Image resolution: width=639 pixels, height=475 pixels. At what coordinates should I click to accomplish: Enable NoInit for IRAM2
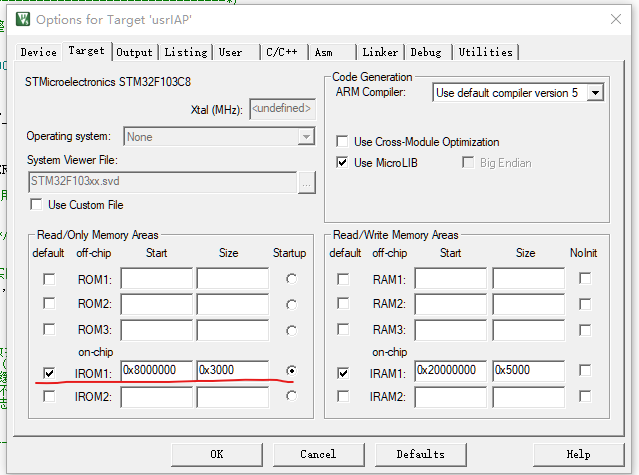(x=585, y=396)
